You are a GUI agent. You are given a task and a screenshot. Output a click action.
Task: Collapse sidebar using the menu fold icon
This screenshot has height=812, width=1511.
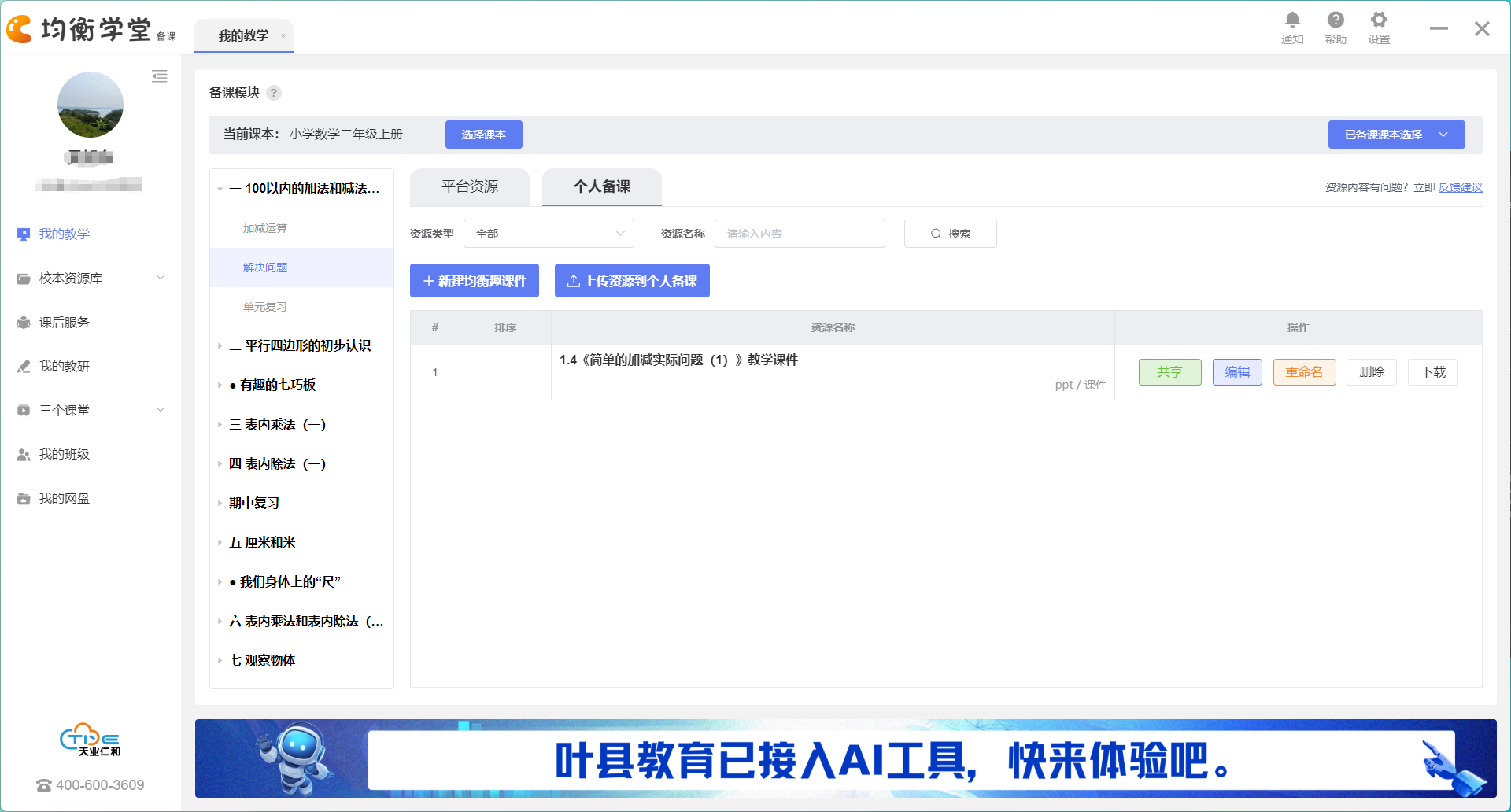160,76
